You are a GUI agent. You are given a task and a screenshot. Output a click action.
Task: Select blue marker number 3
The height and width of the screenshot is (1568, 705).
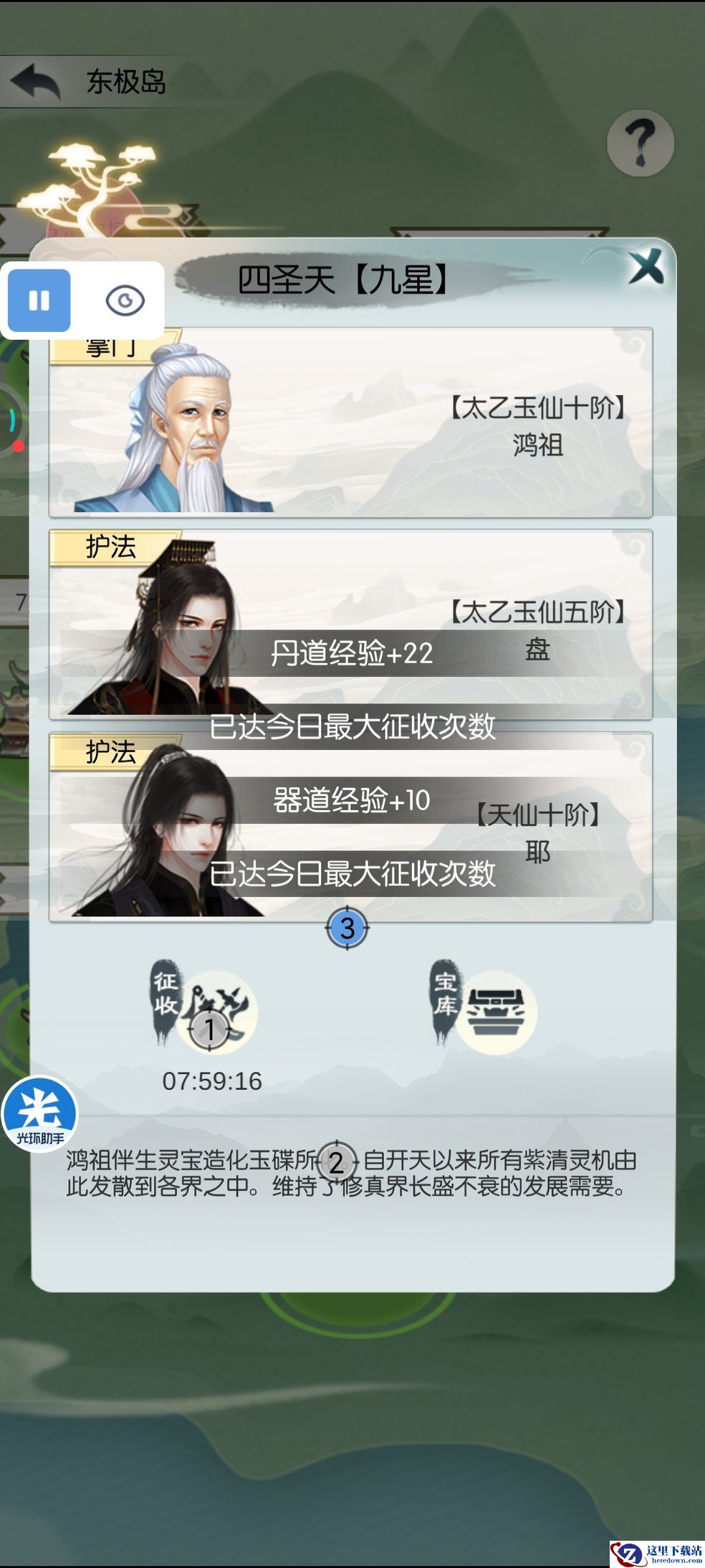[347, 928]
